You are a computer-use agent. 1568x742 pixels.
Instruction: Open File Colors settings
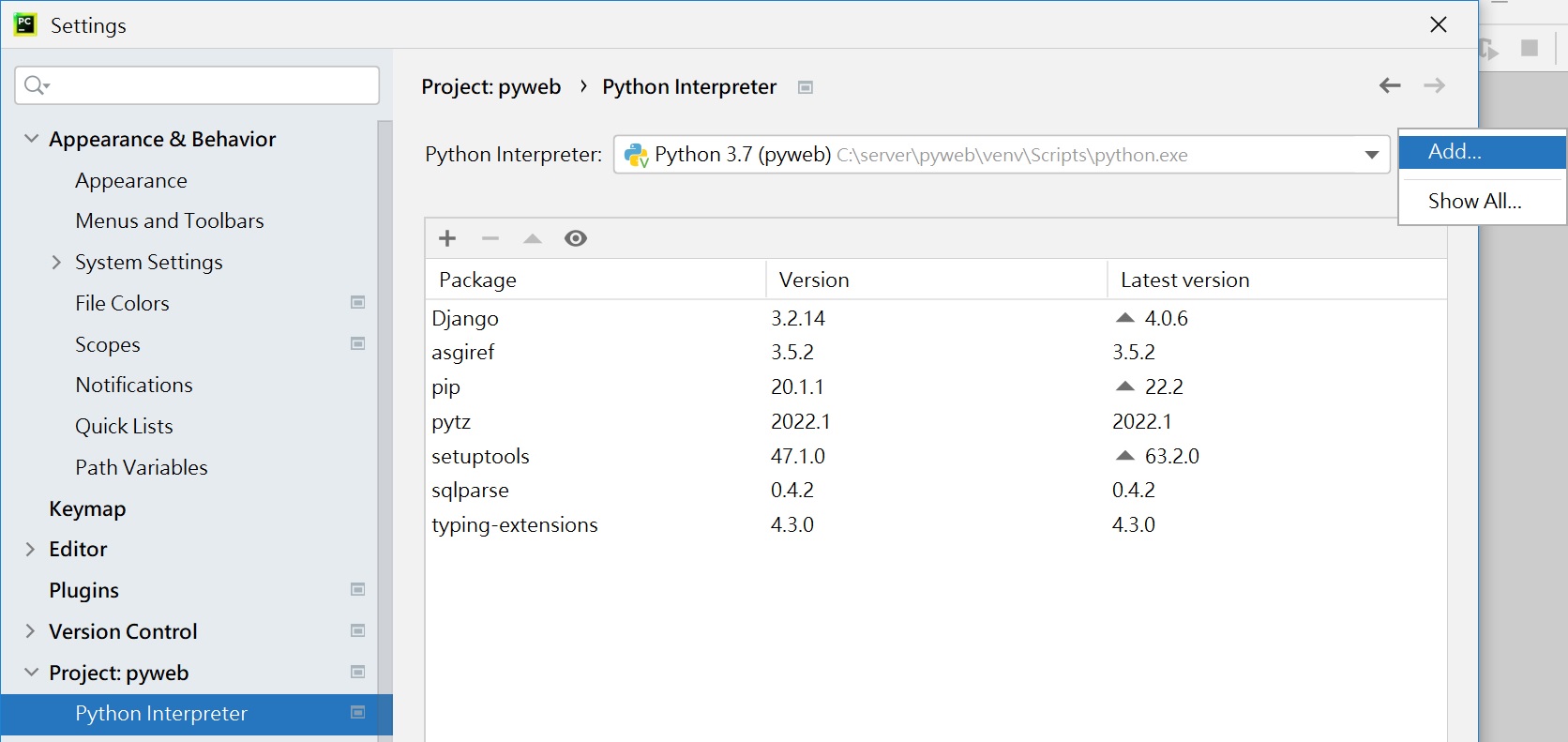[122, 303]
